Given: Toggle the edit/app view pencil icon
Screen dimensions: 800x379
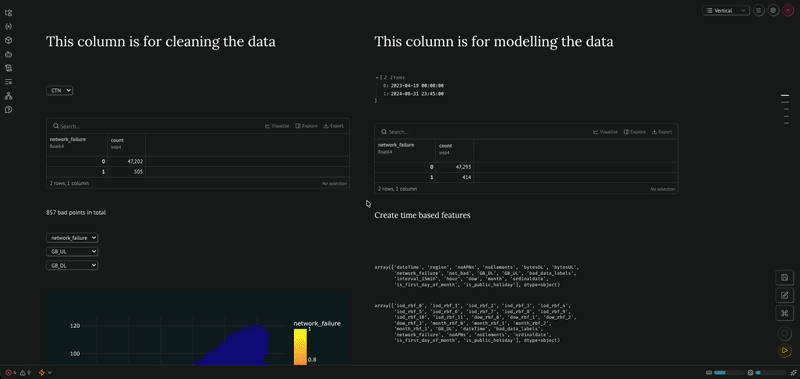Looking at the screenshot, I should pyautogui.click(x=784, y=295).
